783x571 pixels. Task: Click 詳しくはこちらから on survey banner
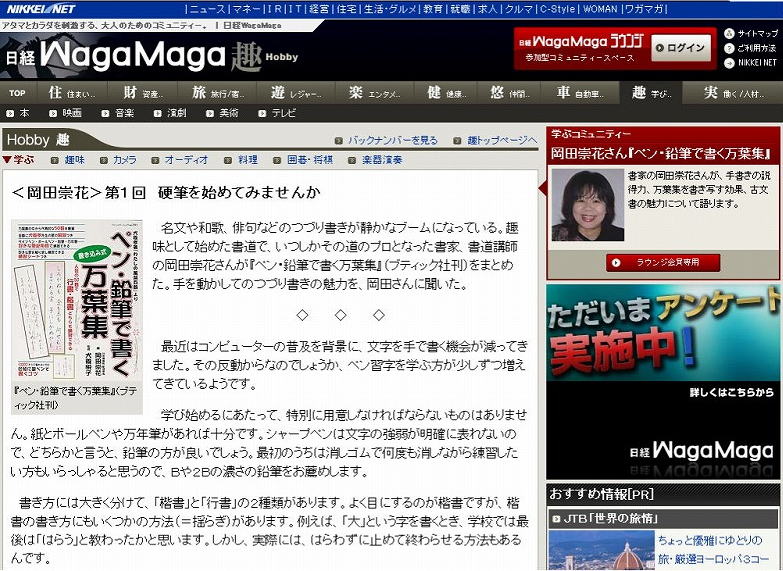732,393
